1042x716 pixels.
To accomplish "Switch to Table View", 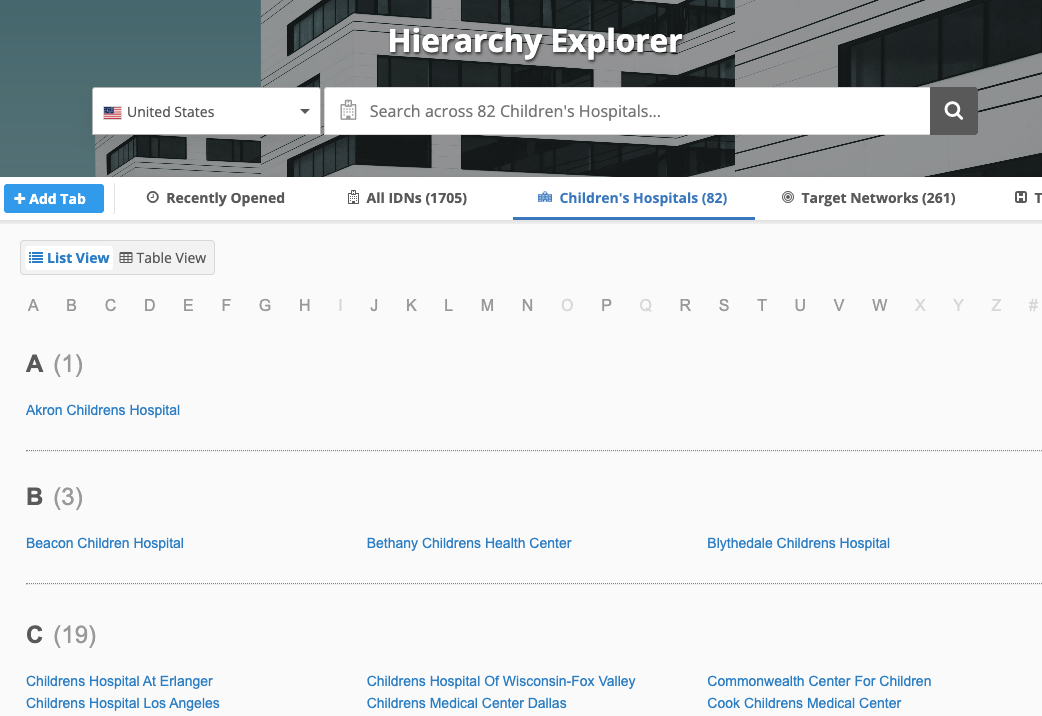I will [163, 258].
